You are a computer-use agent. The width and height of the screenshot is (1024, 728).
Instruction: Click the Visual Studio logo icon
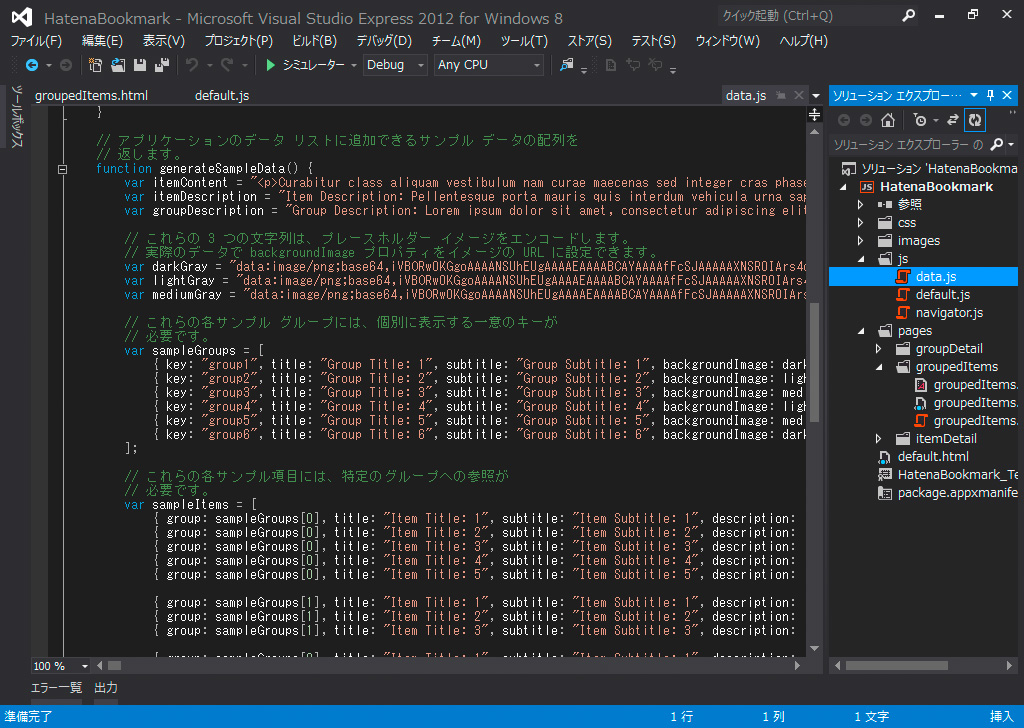click(x=22, y=17)
